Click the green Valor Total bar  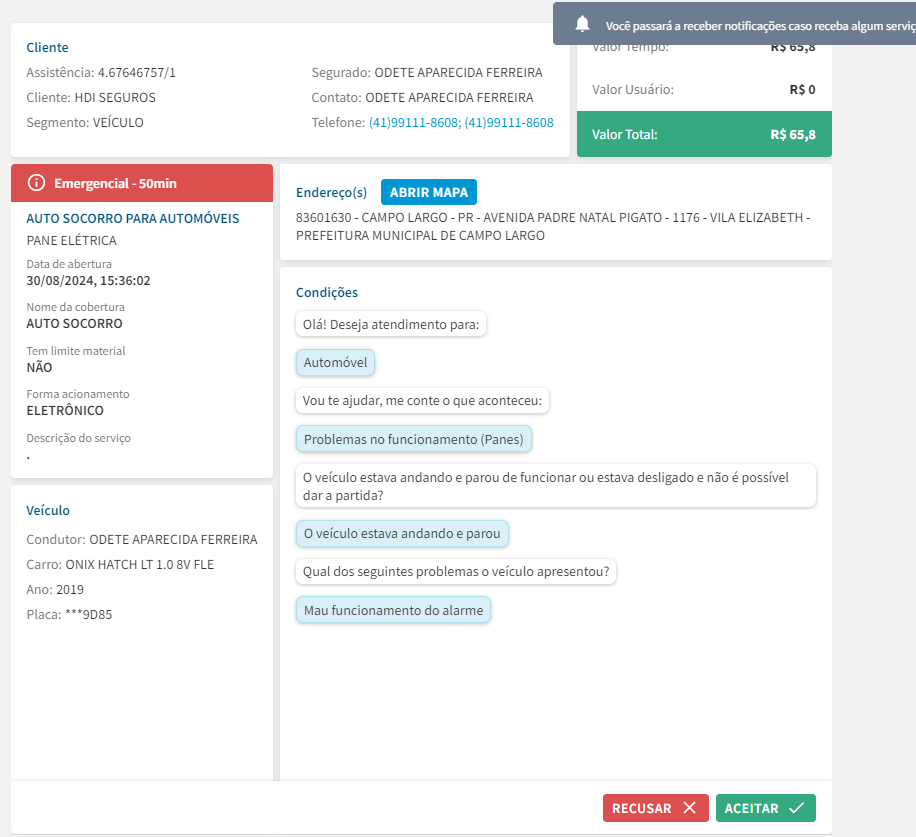click(704, 135)
